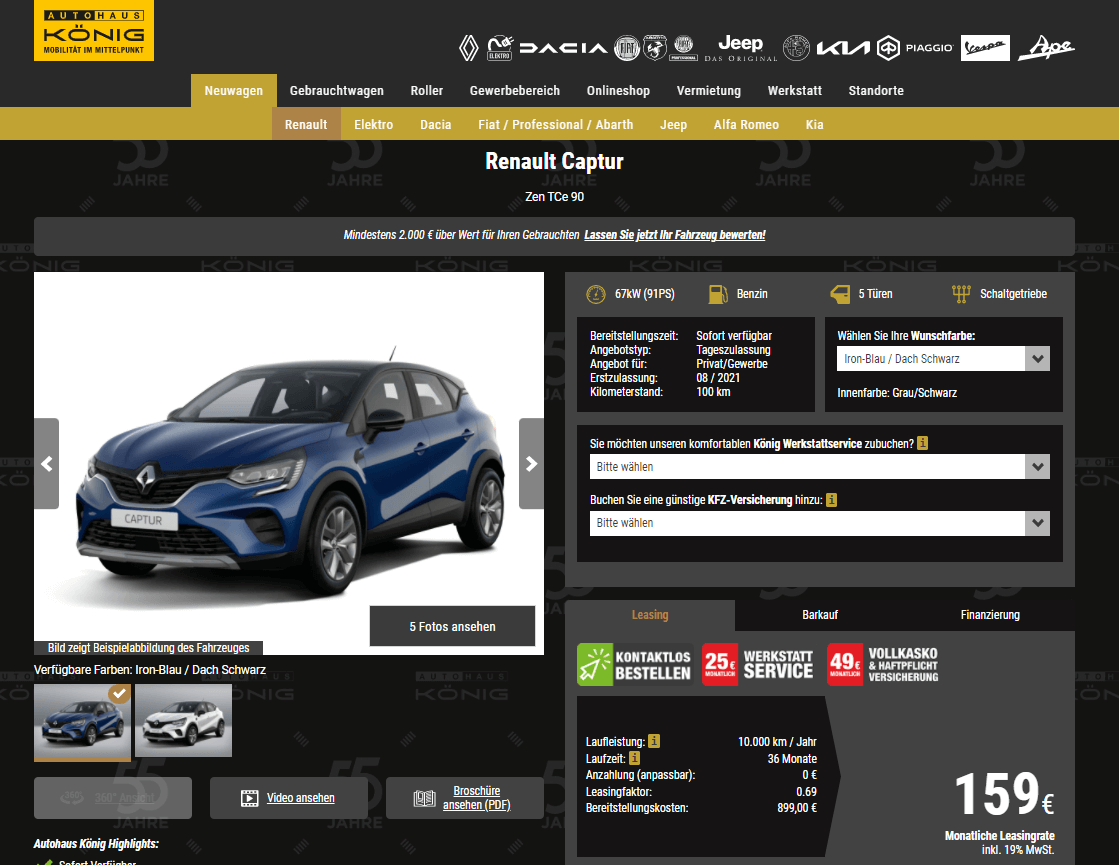Screen dimensions: 1119x865
Task: Show info about KFZ-Versicherung
Action: pos(831,500)
